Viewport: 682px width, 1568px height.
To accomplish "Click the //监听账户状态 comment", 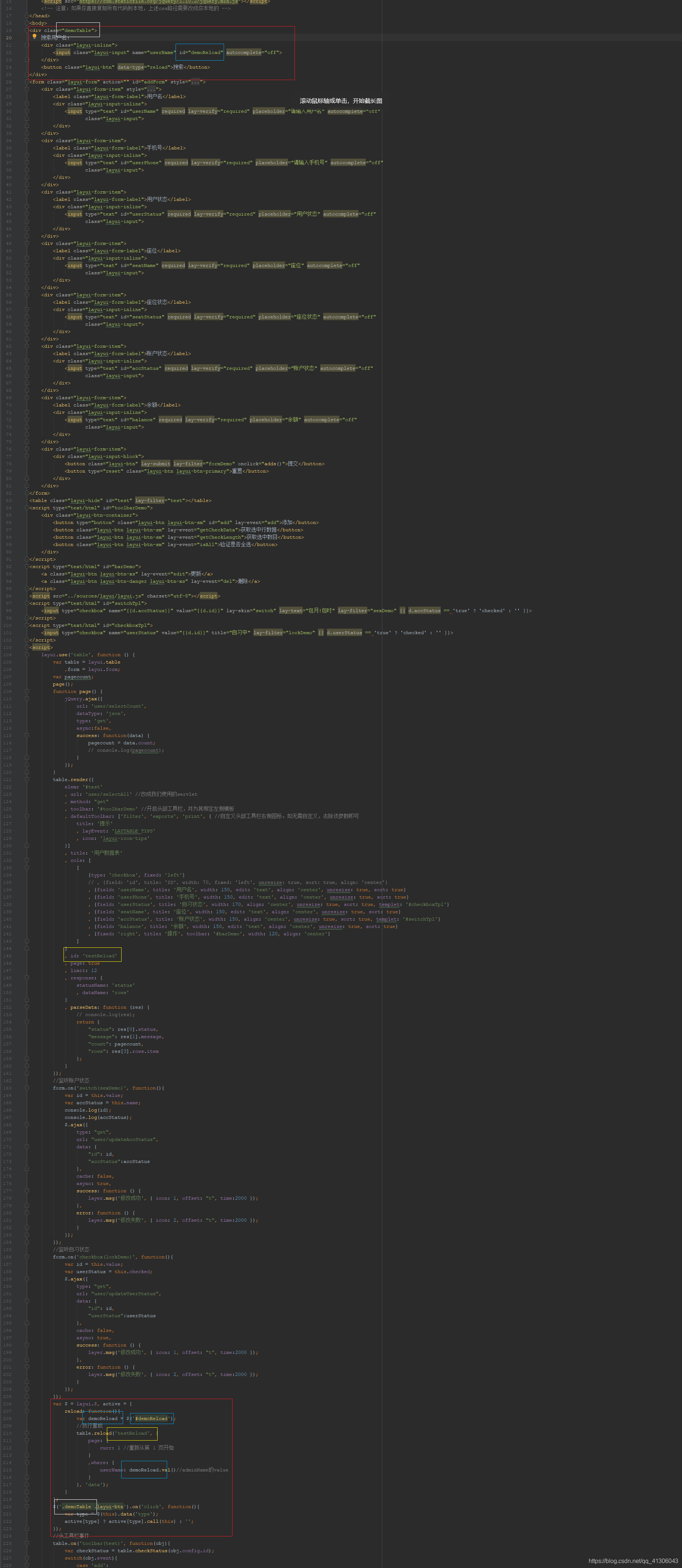I will [x=71, y=1080].
